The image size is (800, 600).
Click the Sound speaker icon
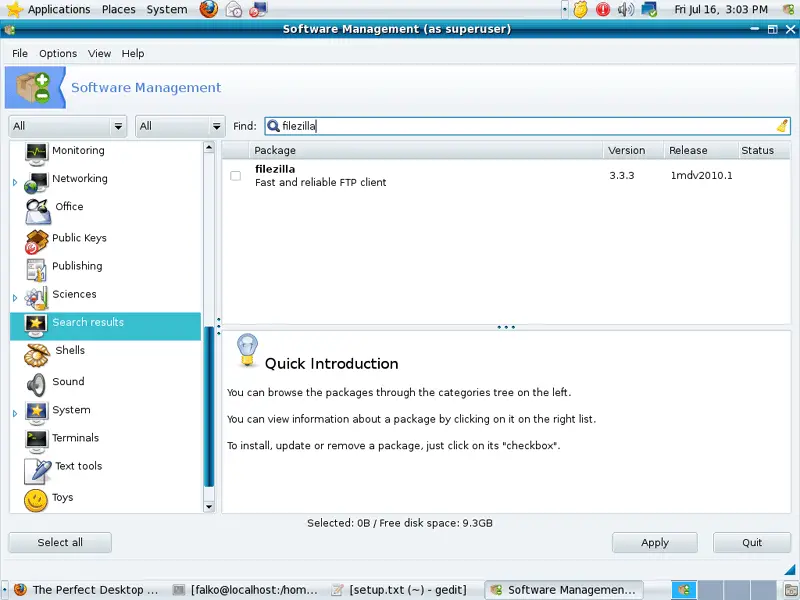click(36, 385)
